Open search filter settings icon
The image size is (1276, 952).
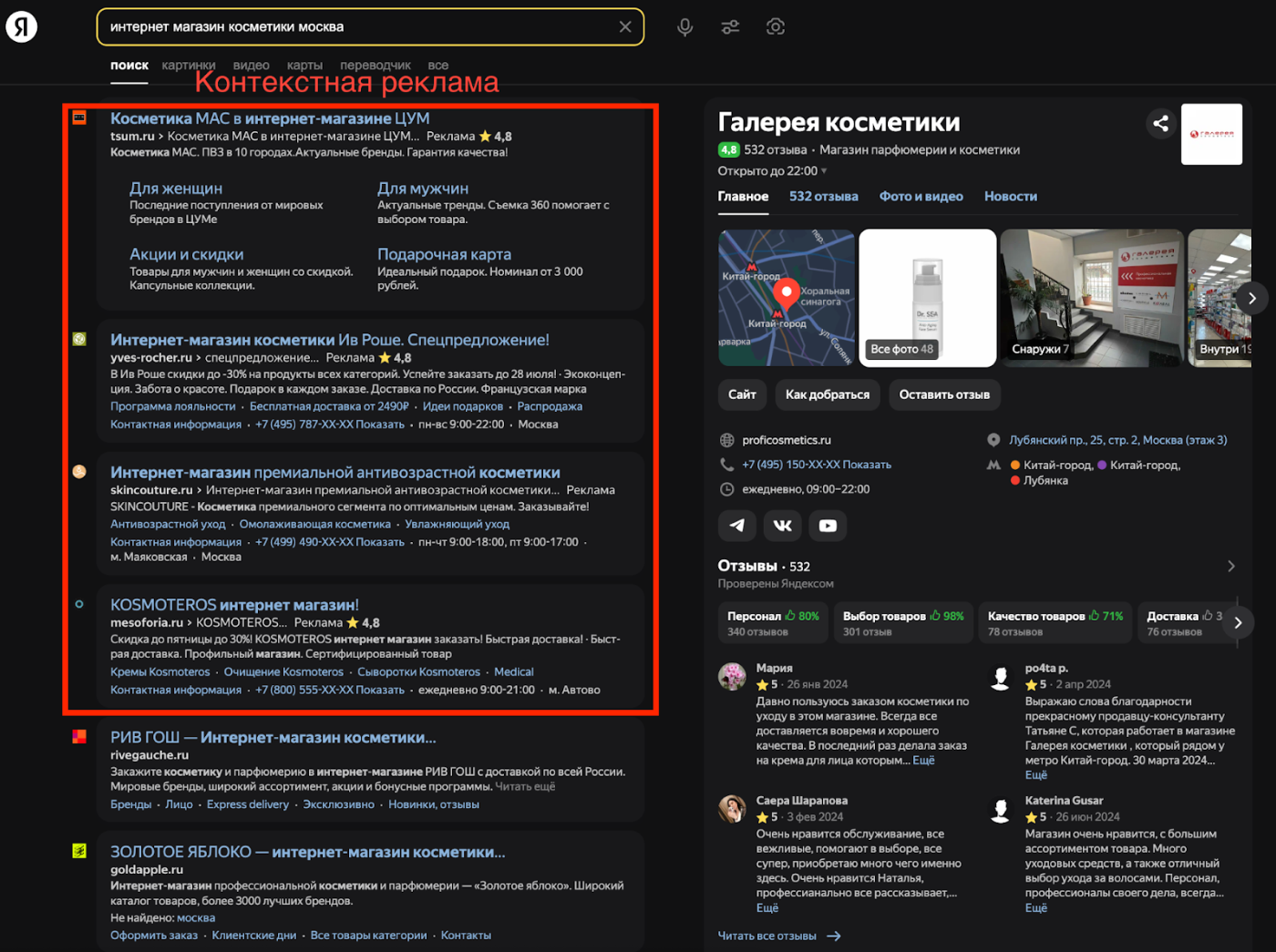[x=731, y=27]
